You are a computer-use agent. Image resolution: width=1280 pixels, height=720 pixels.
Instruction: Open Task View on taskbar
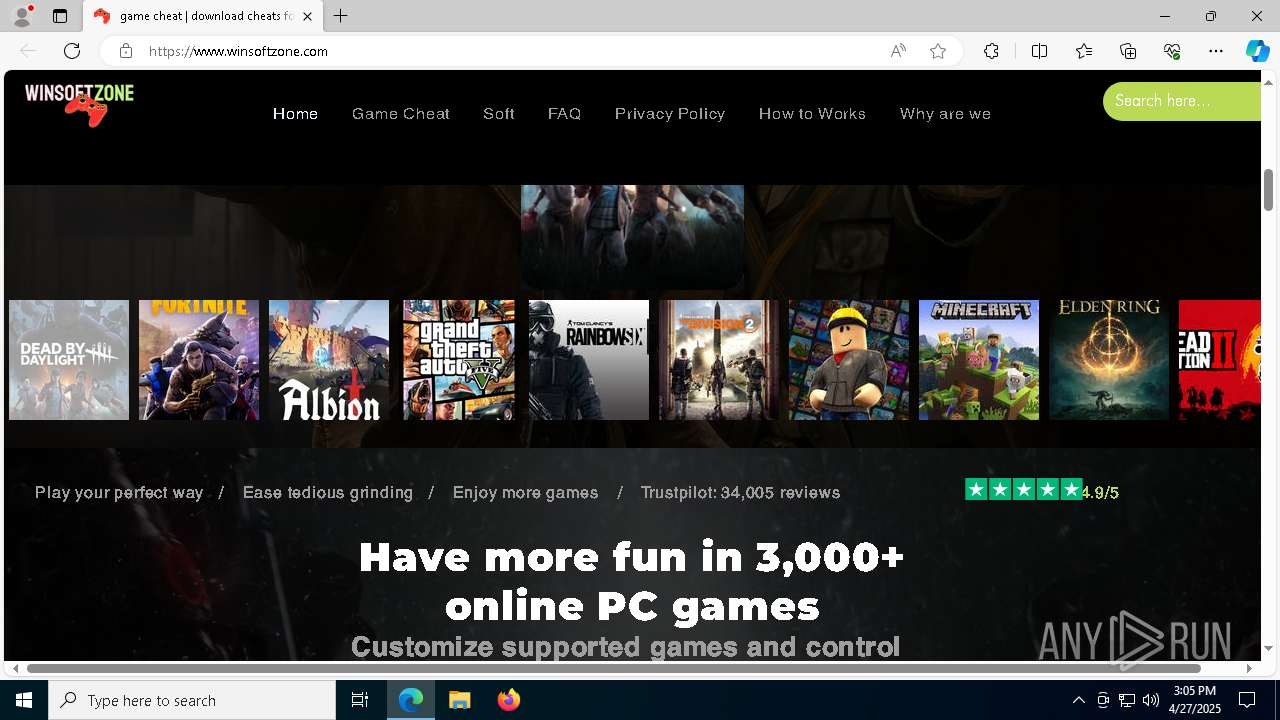[360, 700]
